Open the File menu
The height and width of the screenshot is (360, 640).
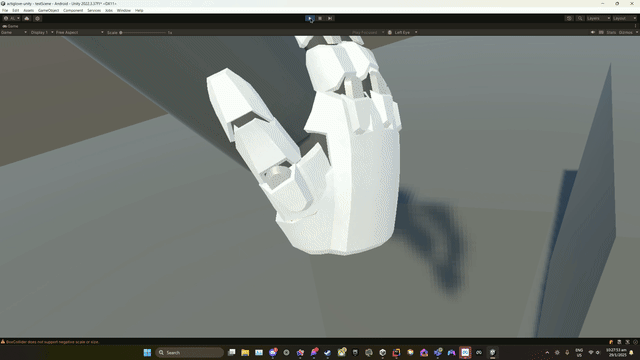point(5,10)
